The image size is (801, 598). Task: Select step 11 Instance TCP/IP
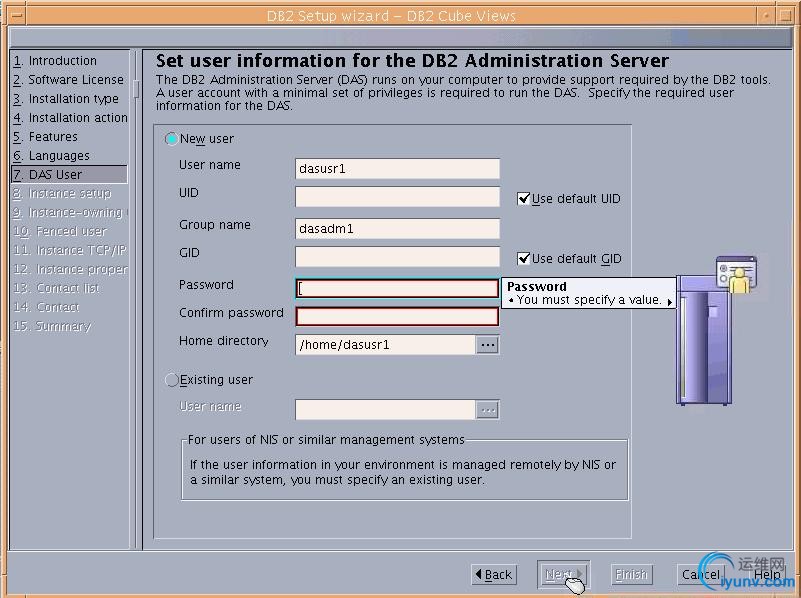70,250
